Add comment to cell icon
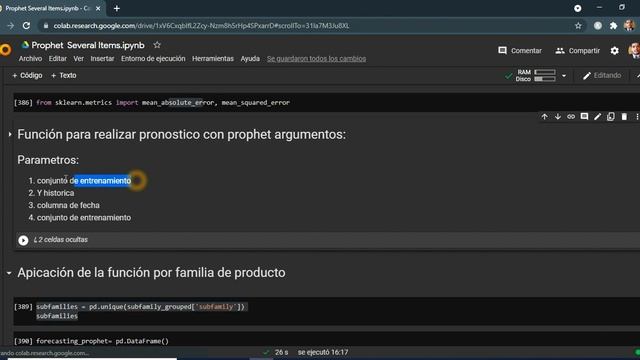The image size is (640, 360). [584, 117]
